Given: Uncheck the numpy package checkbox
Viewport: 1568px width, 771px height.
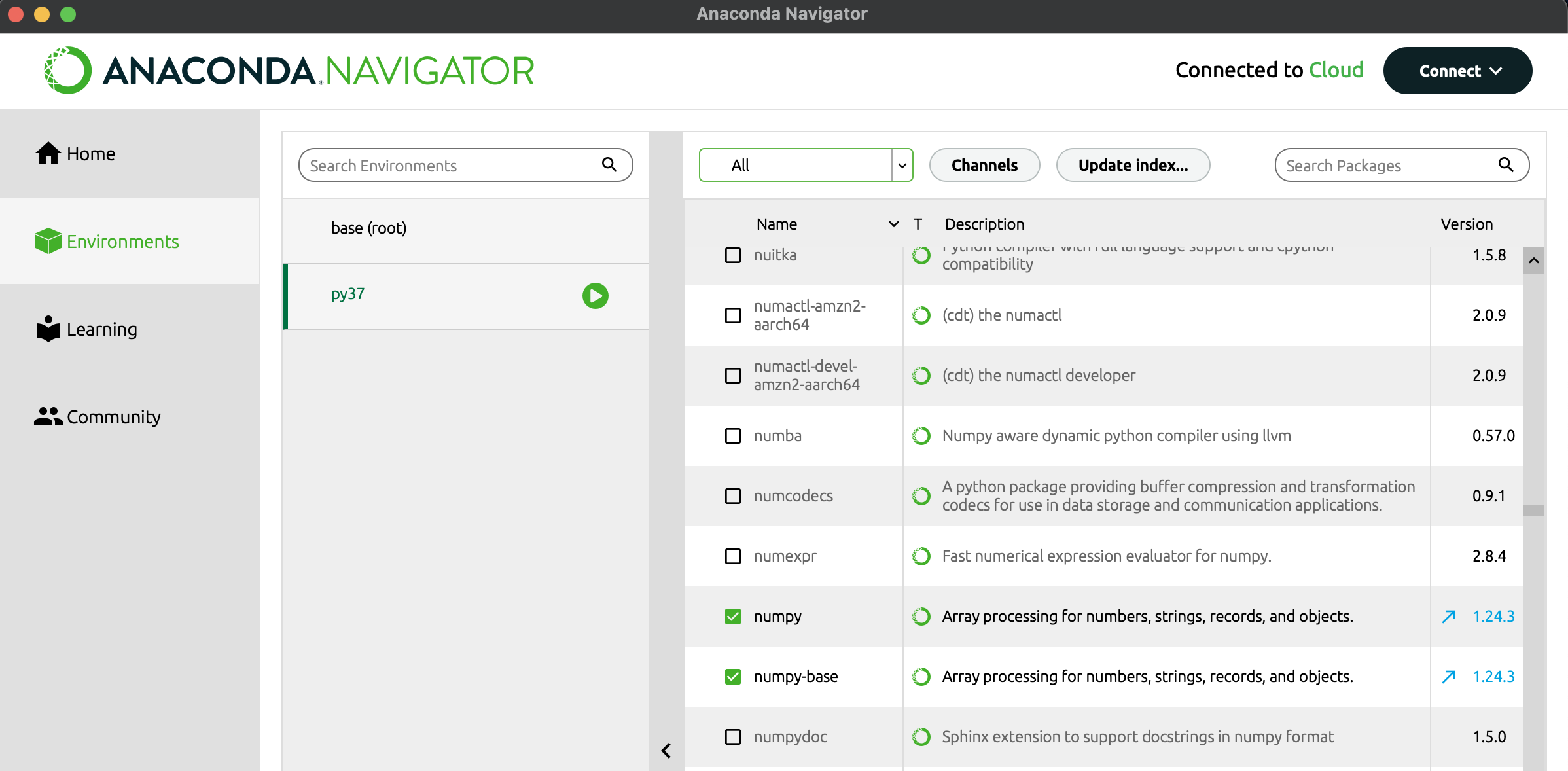Looking at the screenshot, I should 733,617.
